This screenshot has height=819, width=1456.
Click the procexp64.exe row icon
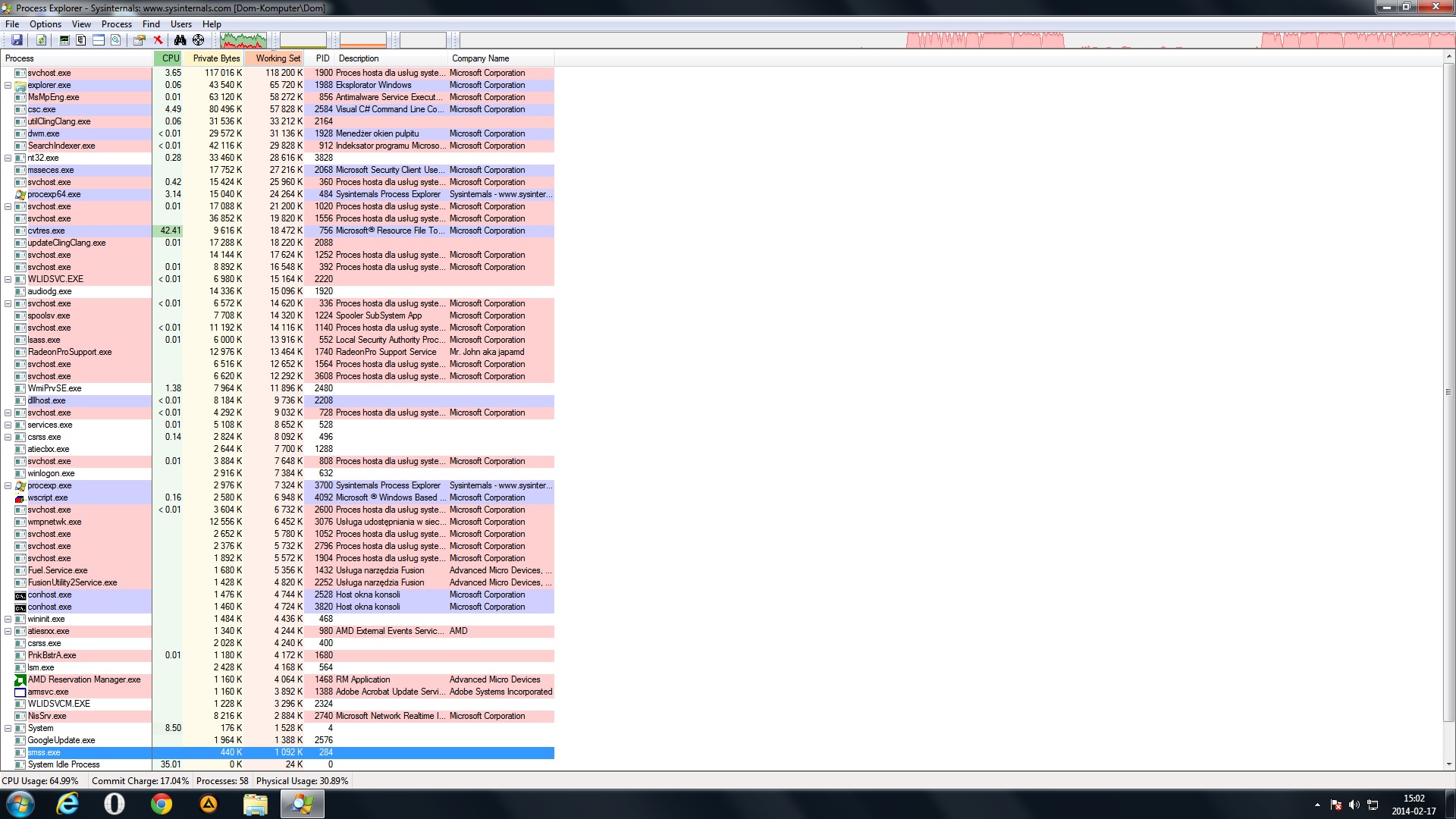tap(20, 194)
